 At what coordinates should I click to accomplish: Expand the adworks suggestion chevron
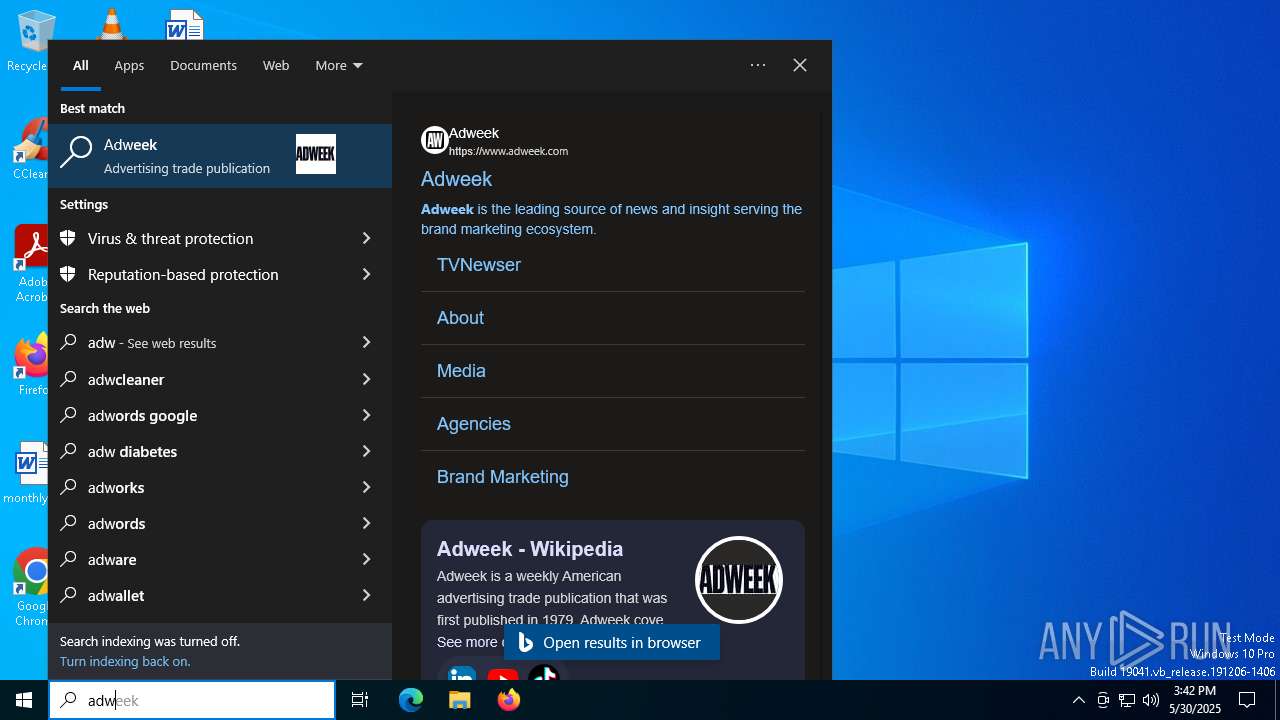tap(366, 487)
